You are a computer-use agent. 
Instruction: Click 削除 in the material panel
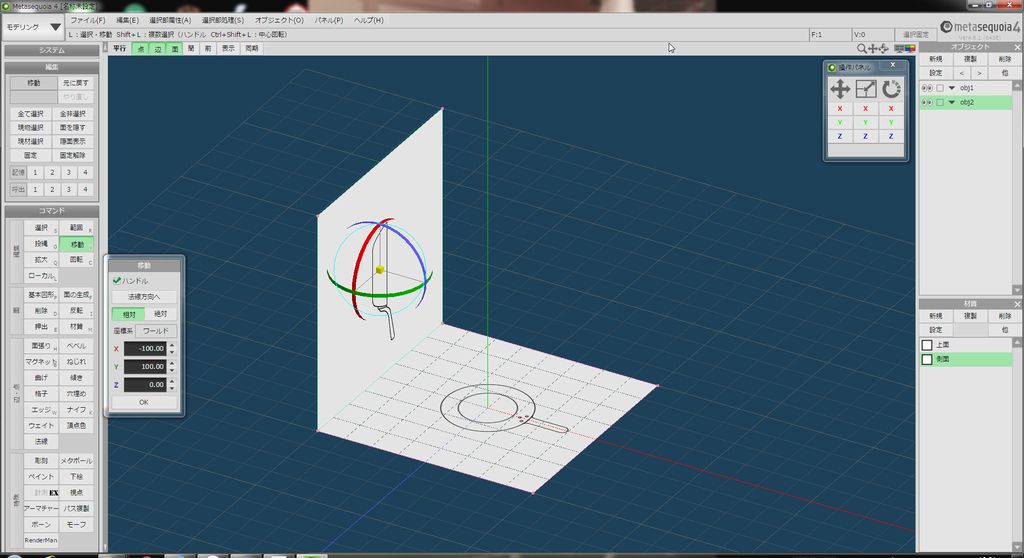pos(1004,316)
